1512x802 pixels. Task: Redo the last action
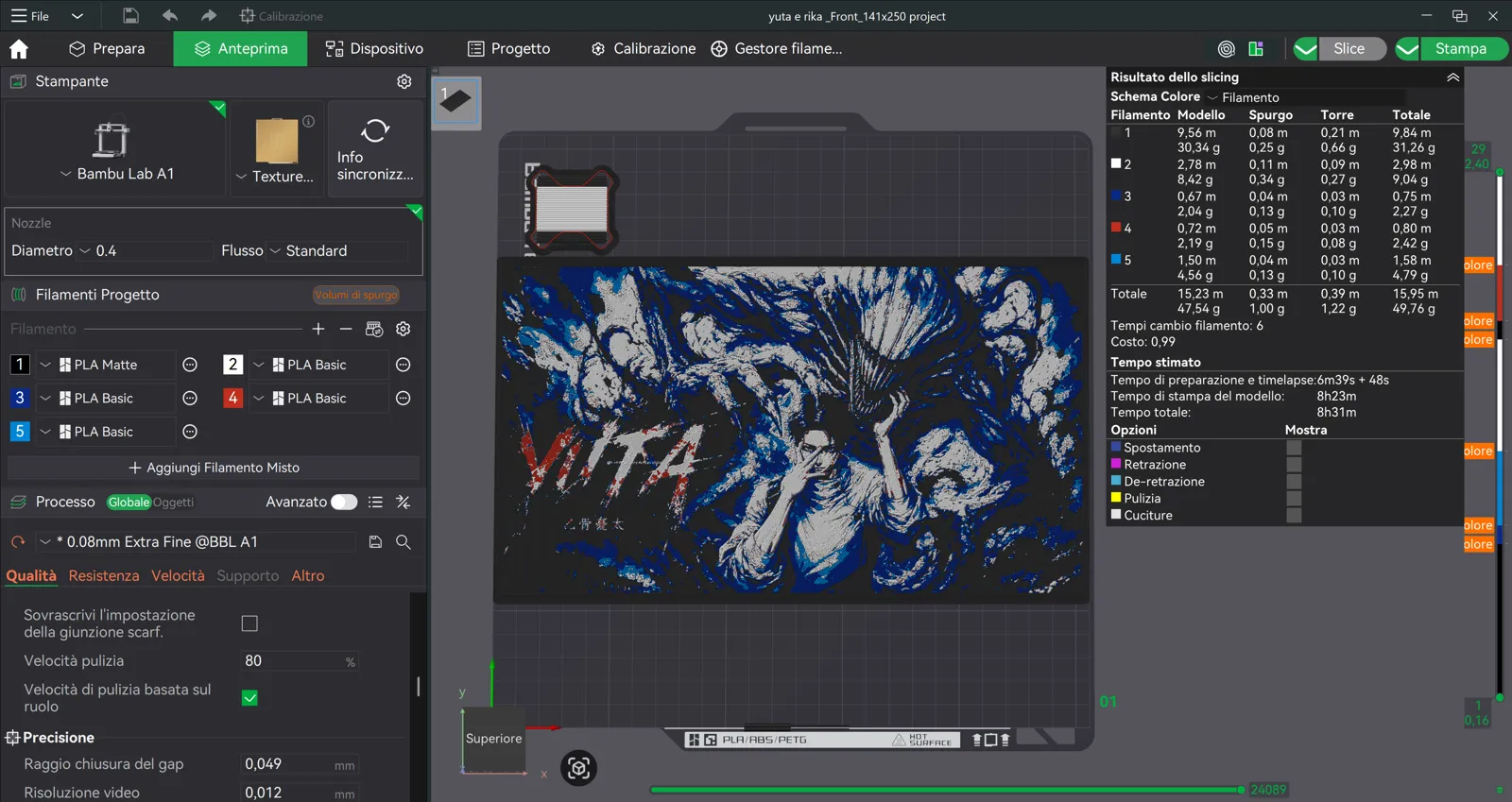[x=209, y=16]
